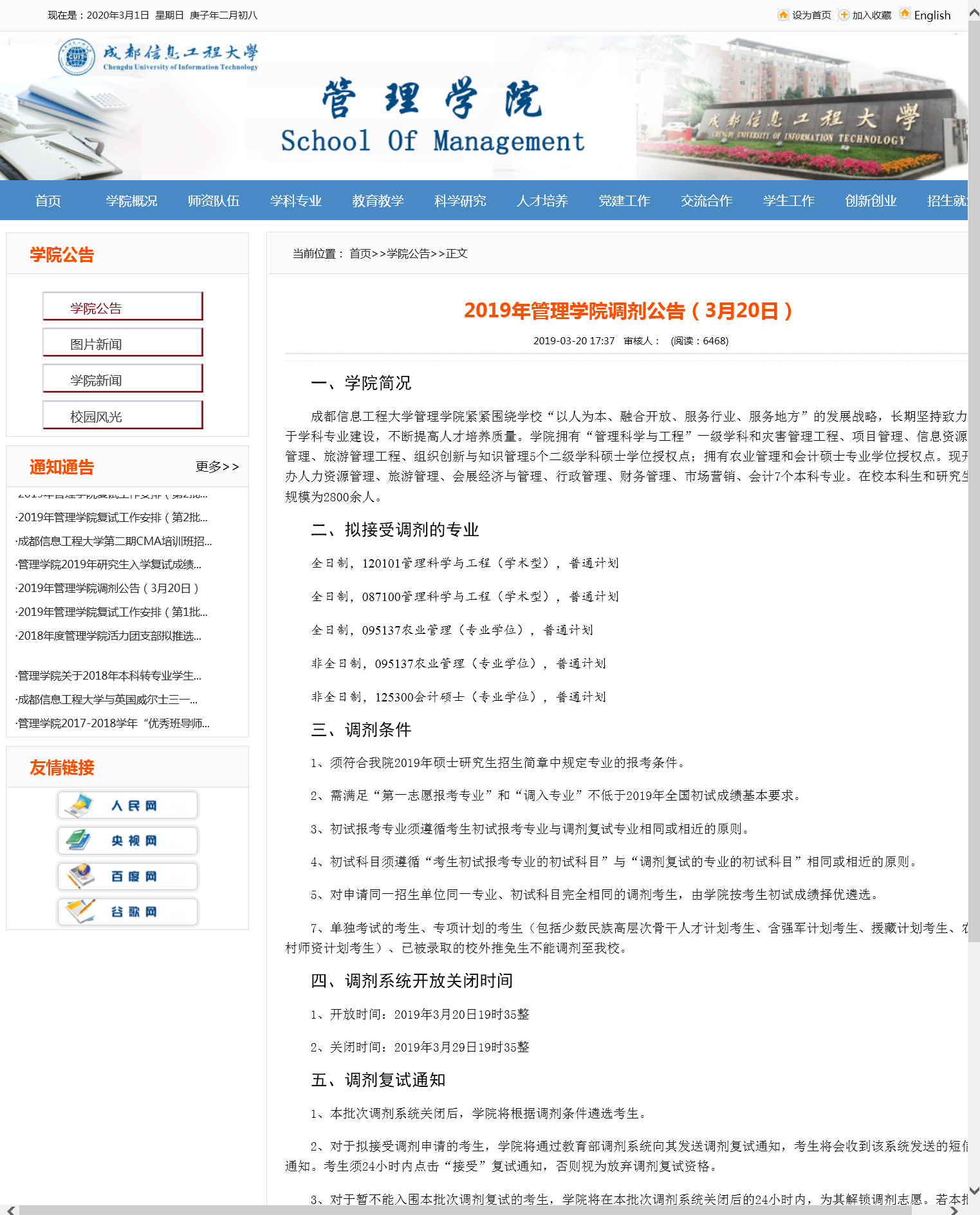Open notice 成都信息工程大学与英国威尔士三一

pyautogui.click(x=106, y=700)
